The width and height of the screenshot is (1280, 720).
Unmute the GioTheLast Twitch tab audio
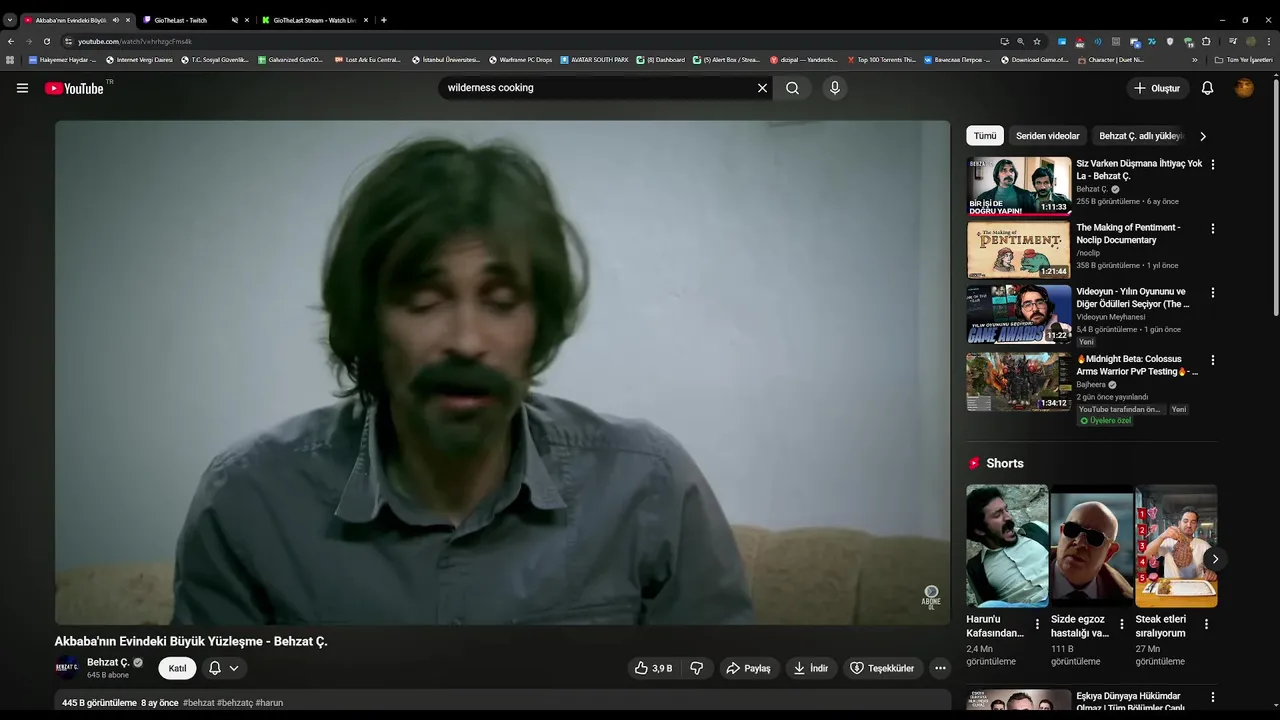(x=235, y=20)
